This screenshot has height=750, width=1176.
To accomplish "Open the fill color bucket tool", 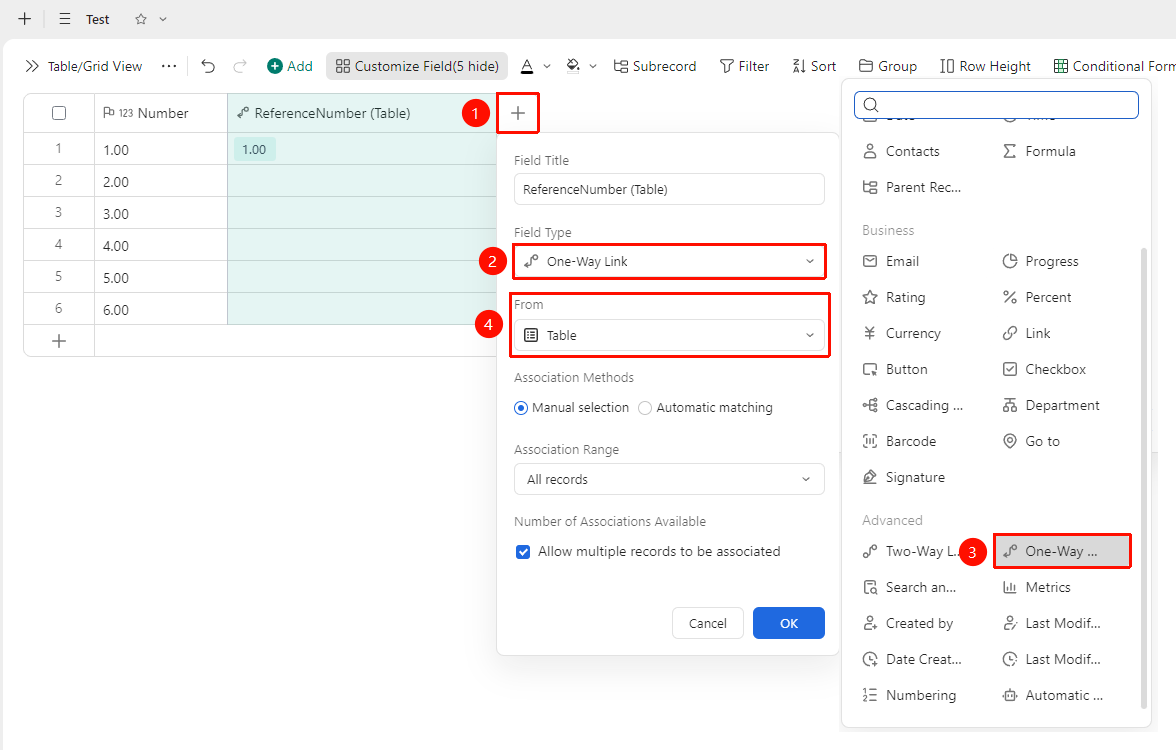I will pos(573,66).
